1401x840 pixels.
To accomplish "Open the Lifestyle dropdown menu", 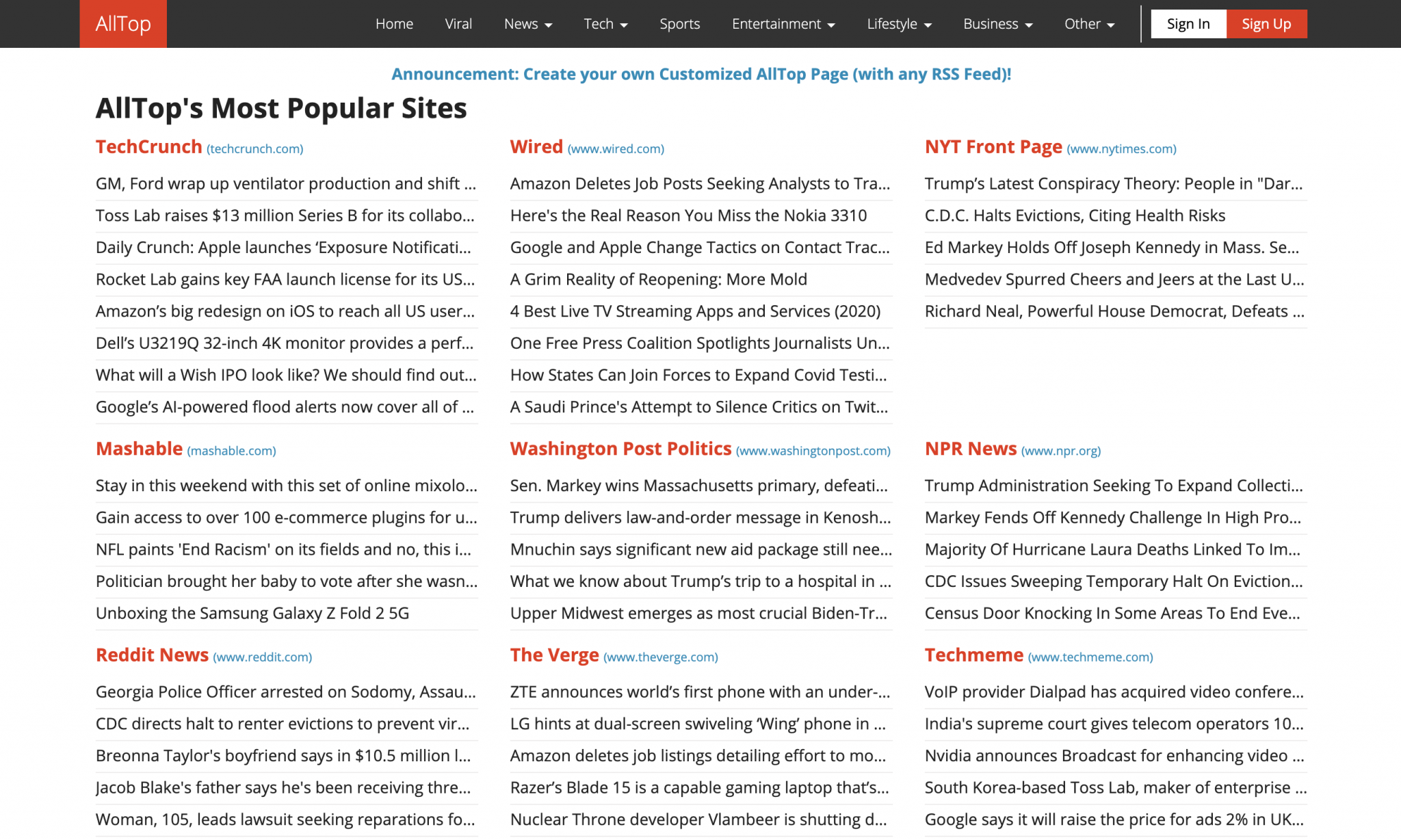I will point(899,24).
